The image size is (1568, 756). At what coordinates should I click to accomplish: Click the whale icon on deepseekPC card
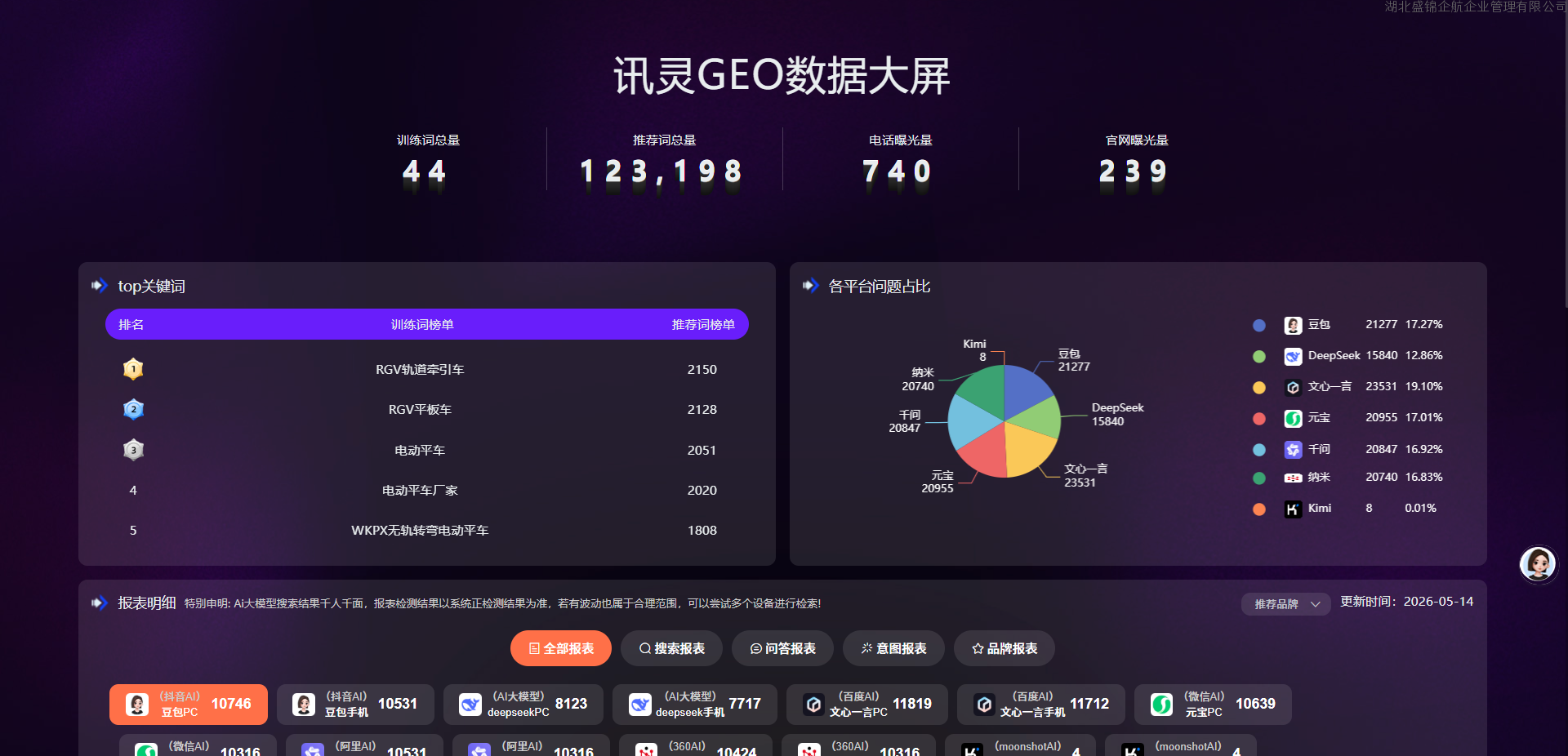point(470,705)
